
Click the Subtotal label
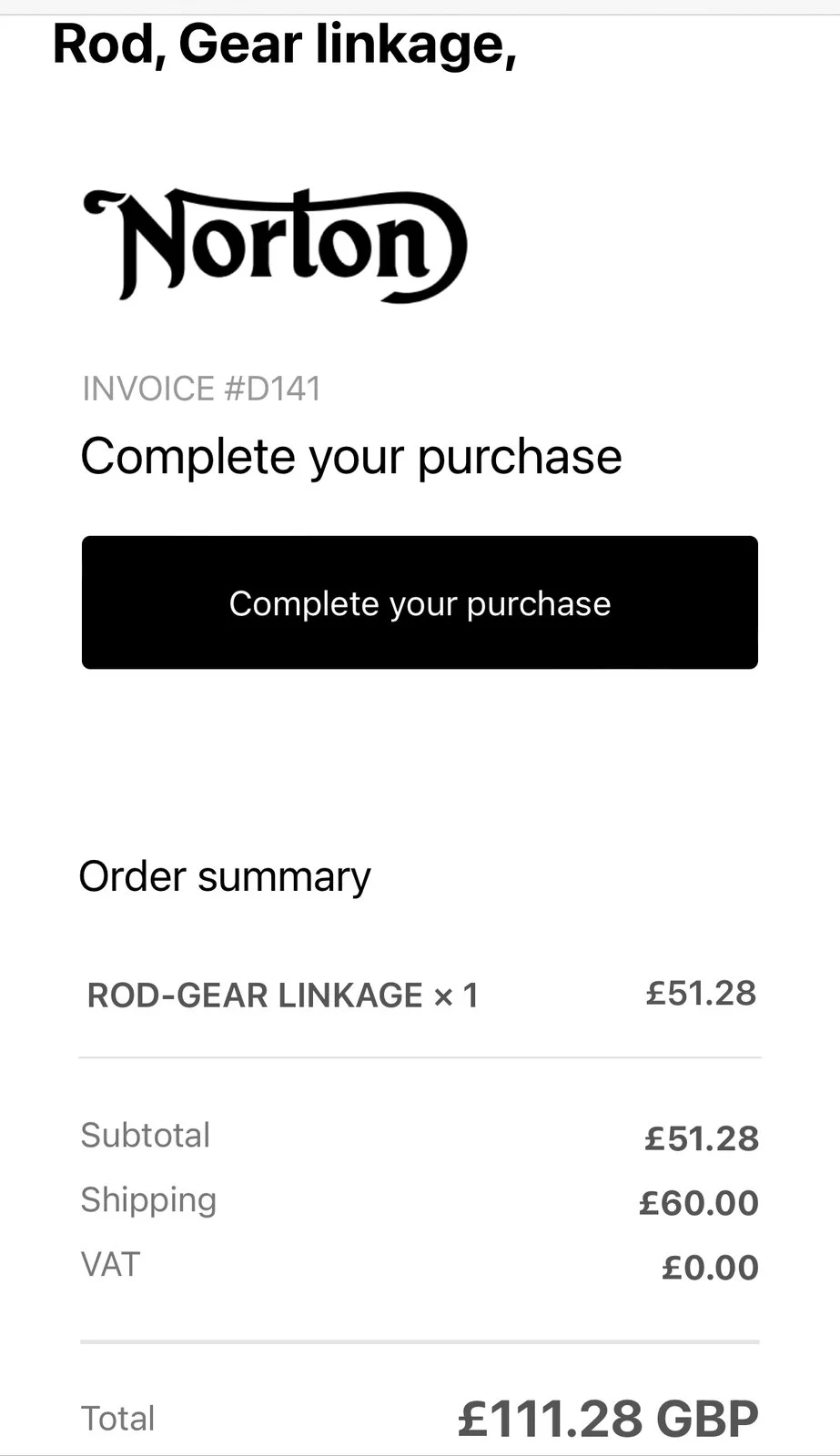(x=146, y=1135)
